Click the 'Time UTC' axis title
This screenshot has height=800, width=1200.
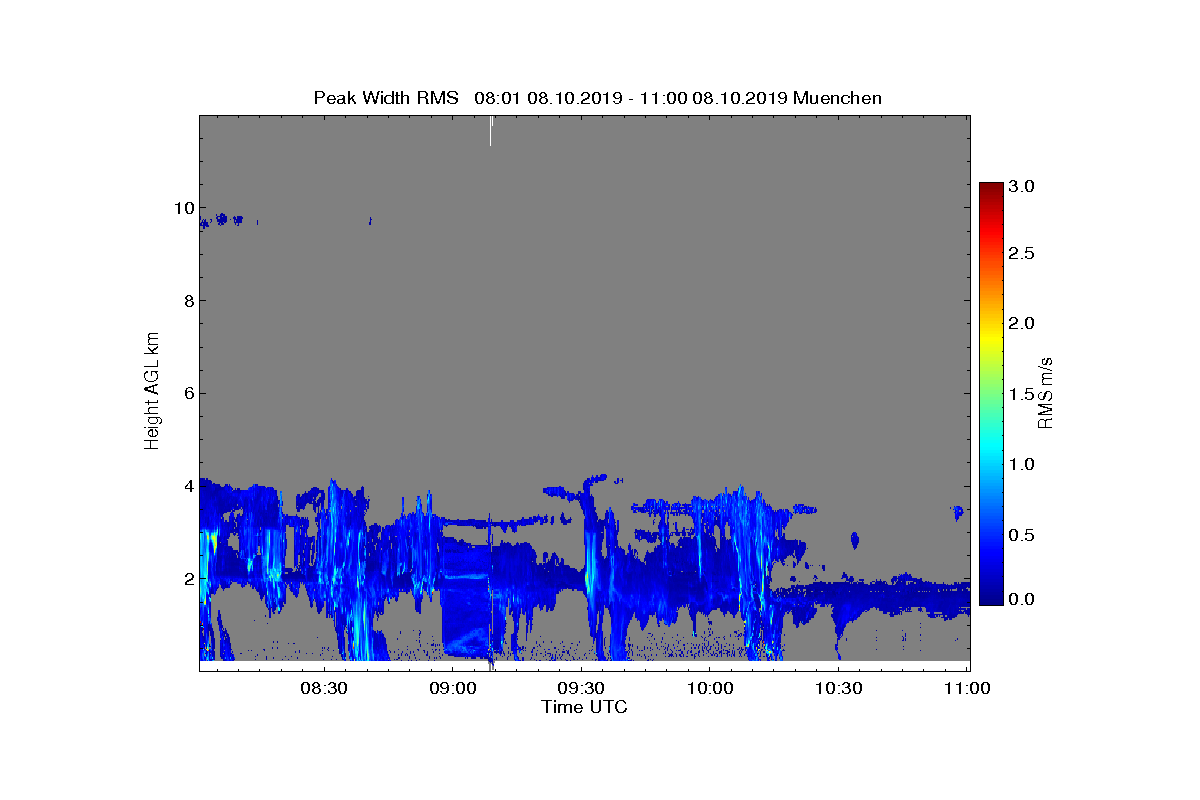(x=584, y=707)
